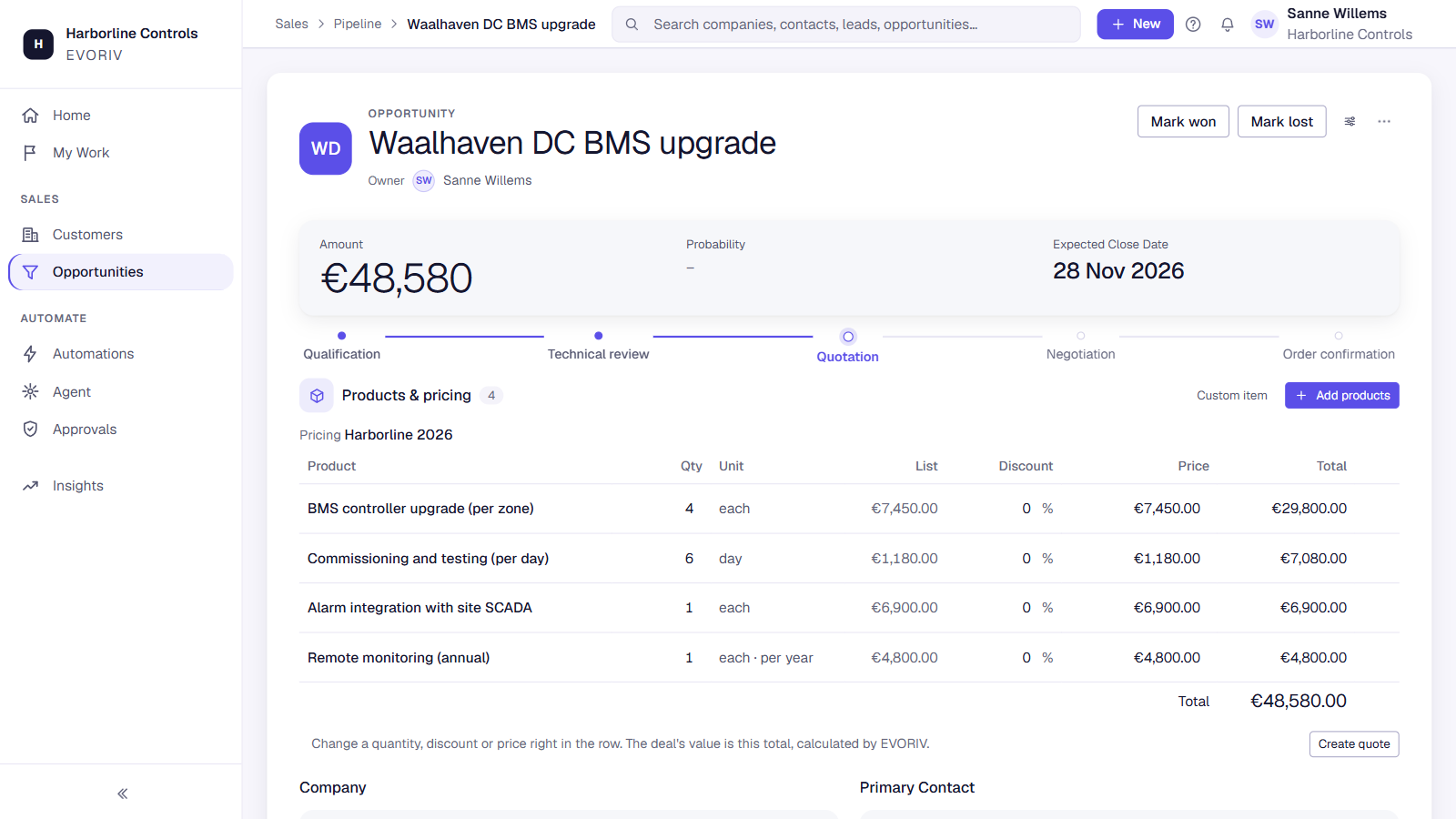Edit quantity of BMS controller upgrade
This screenshot has width=1456, height=819.
689,509
